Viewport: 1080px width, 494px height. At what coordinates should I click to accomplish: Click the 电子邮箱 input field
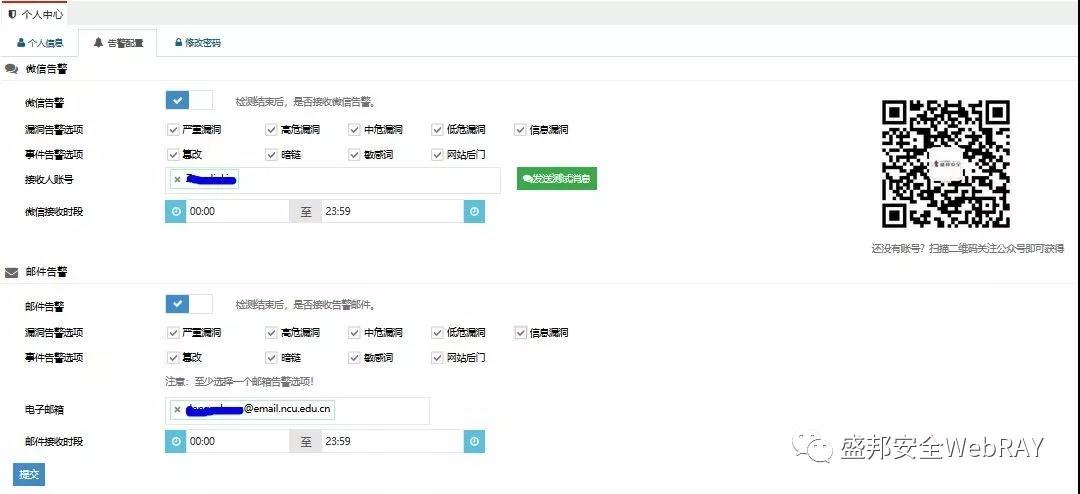(x=298, y=410)
